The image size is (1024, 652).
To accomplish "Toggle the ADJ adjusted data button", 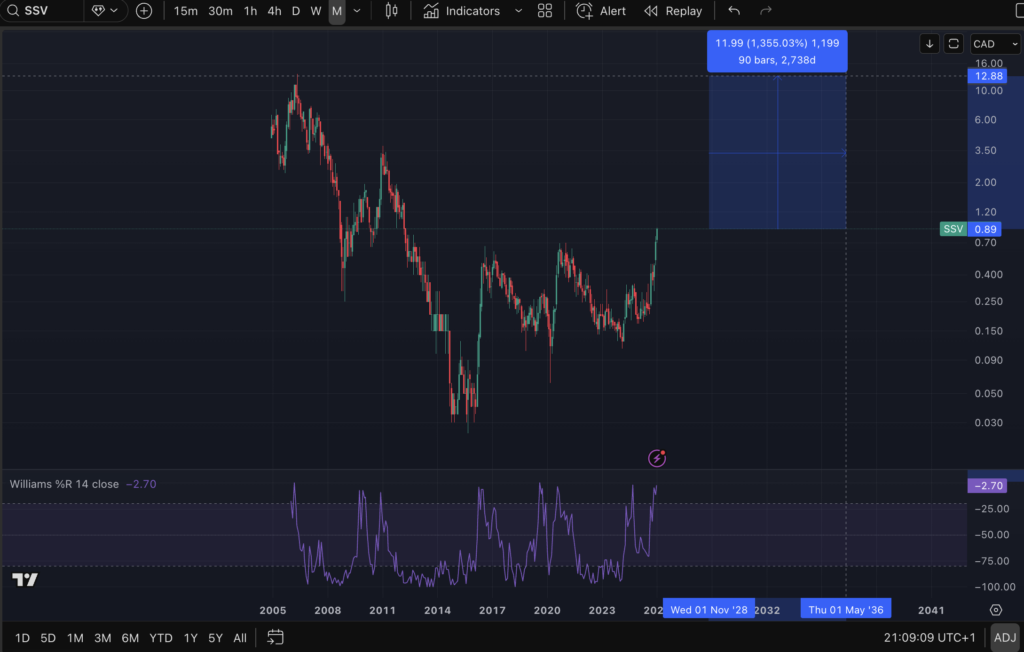I will pyautogui.click(x=1004, y=637).
